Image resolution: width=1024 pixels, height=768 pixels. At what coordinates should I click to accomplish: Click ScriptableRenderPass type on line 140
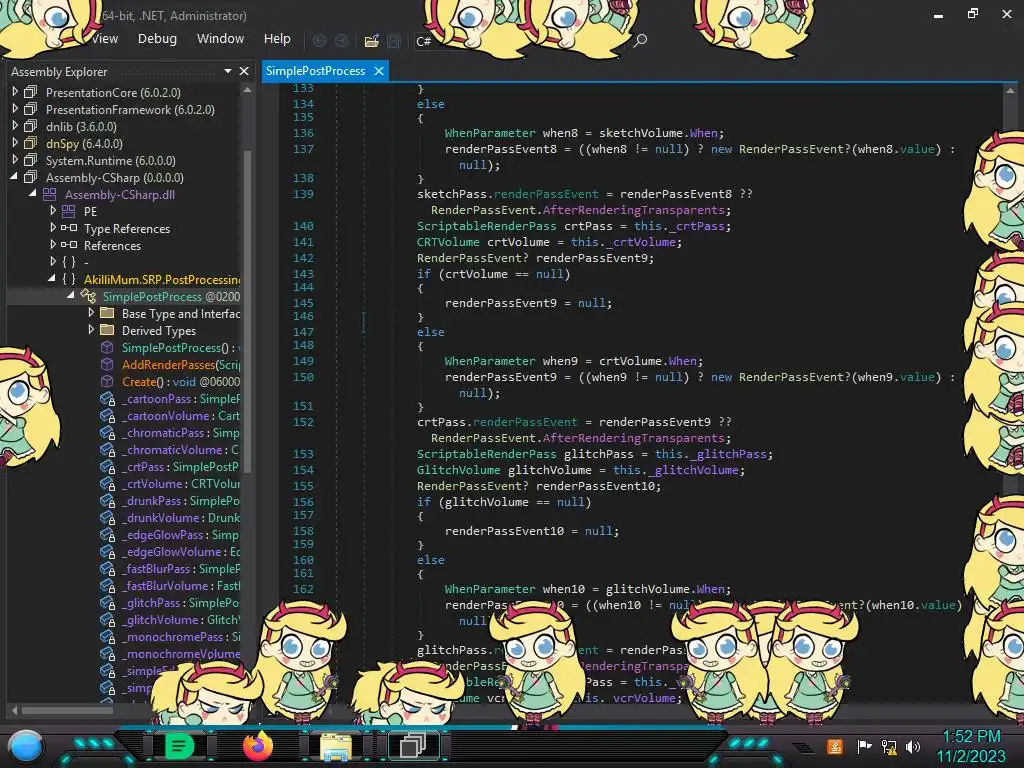click(487, 226)
